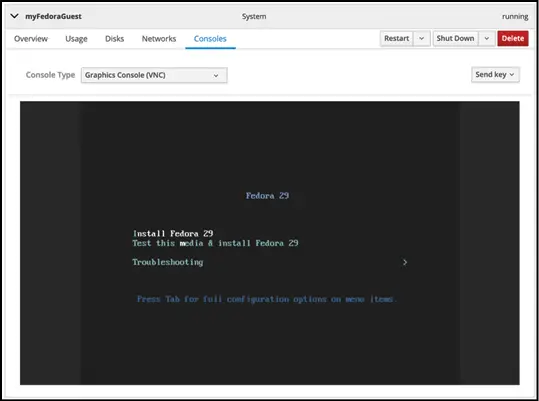Click the Fedora 29 title in console
Image resolution: width=539 pixels, height=401 pixels.
click(x=267, y=196)
